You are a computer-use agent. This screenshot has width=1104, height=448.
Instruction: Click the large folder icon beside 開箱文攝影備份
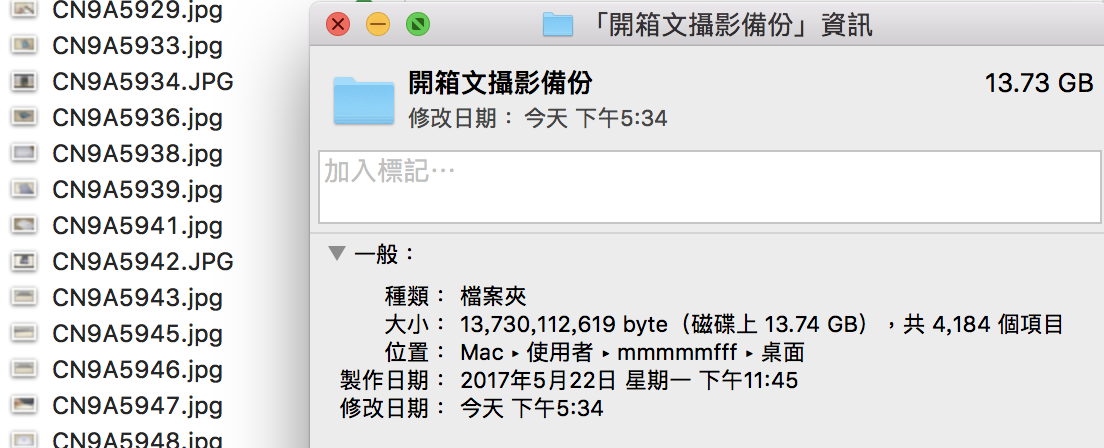(364, 101)
